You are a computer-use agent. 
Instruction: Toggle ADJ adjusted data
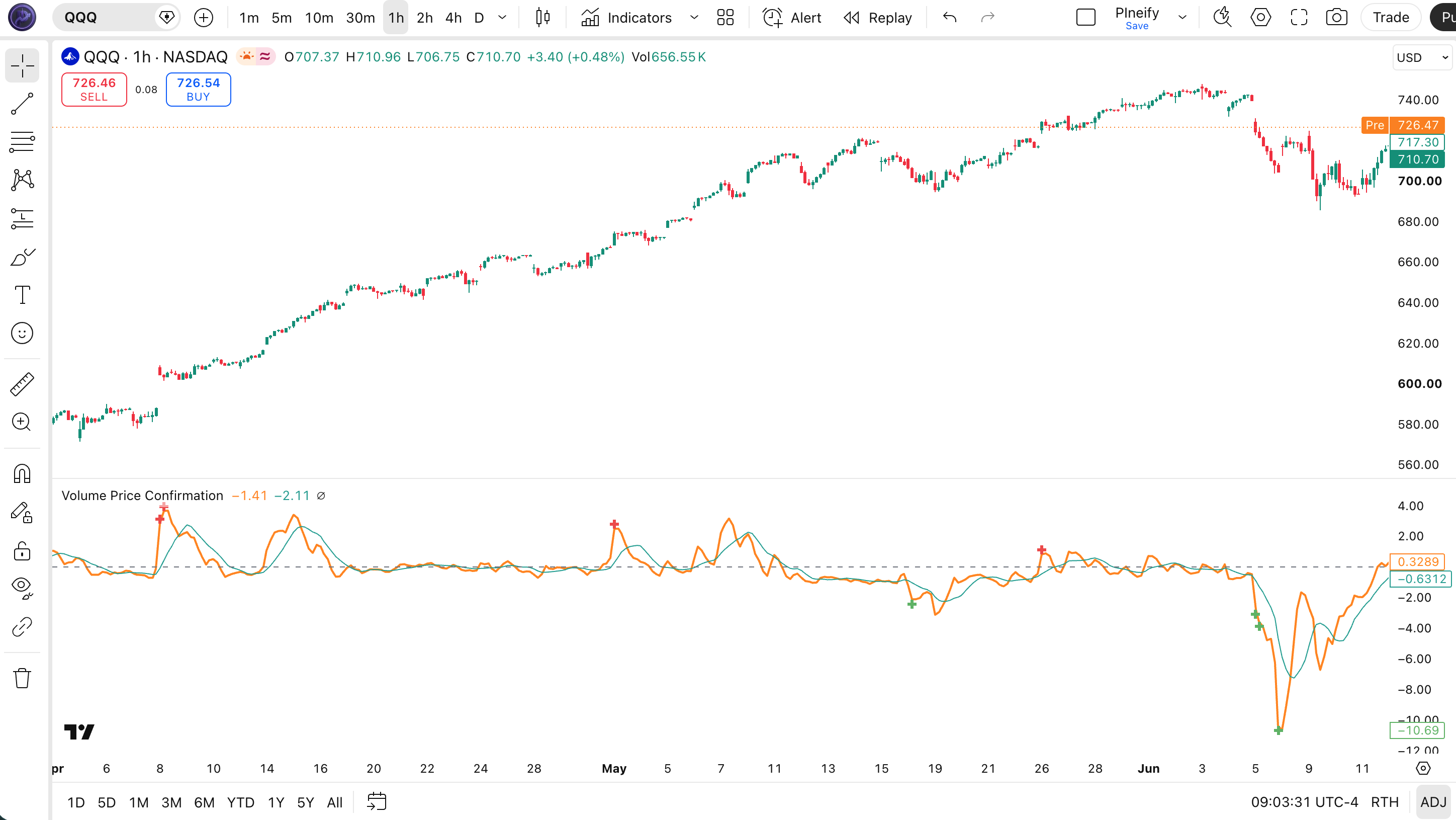click(x=1433, y=802)
